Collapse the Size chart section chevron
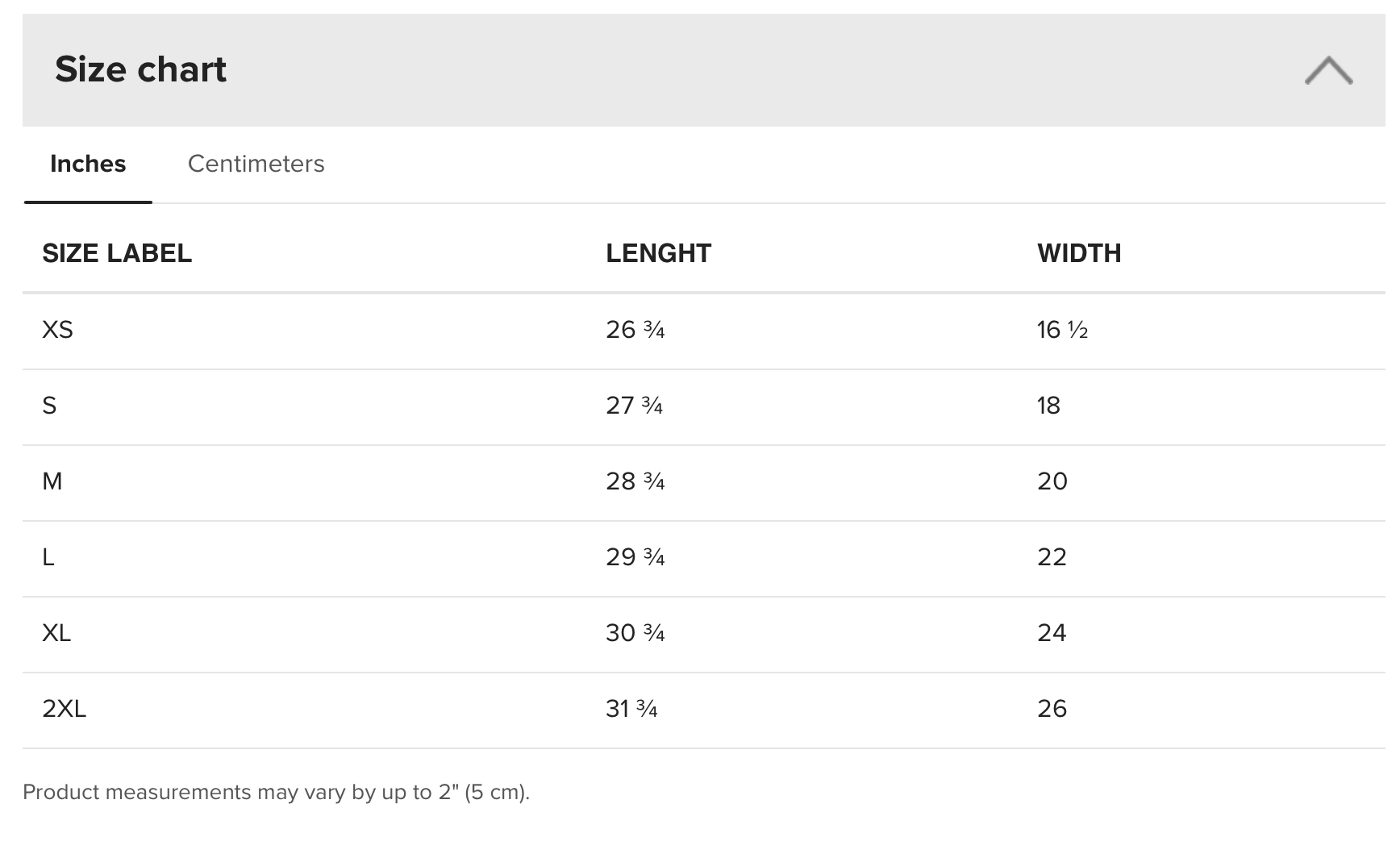Viewport: 1400px width, 858px height. pyautogui.click(x=1328, y=70)
